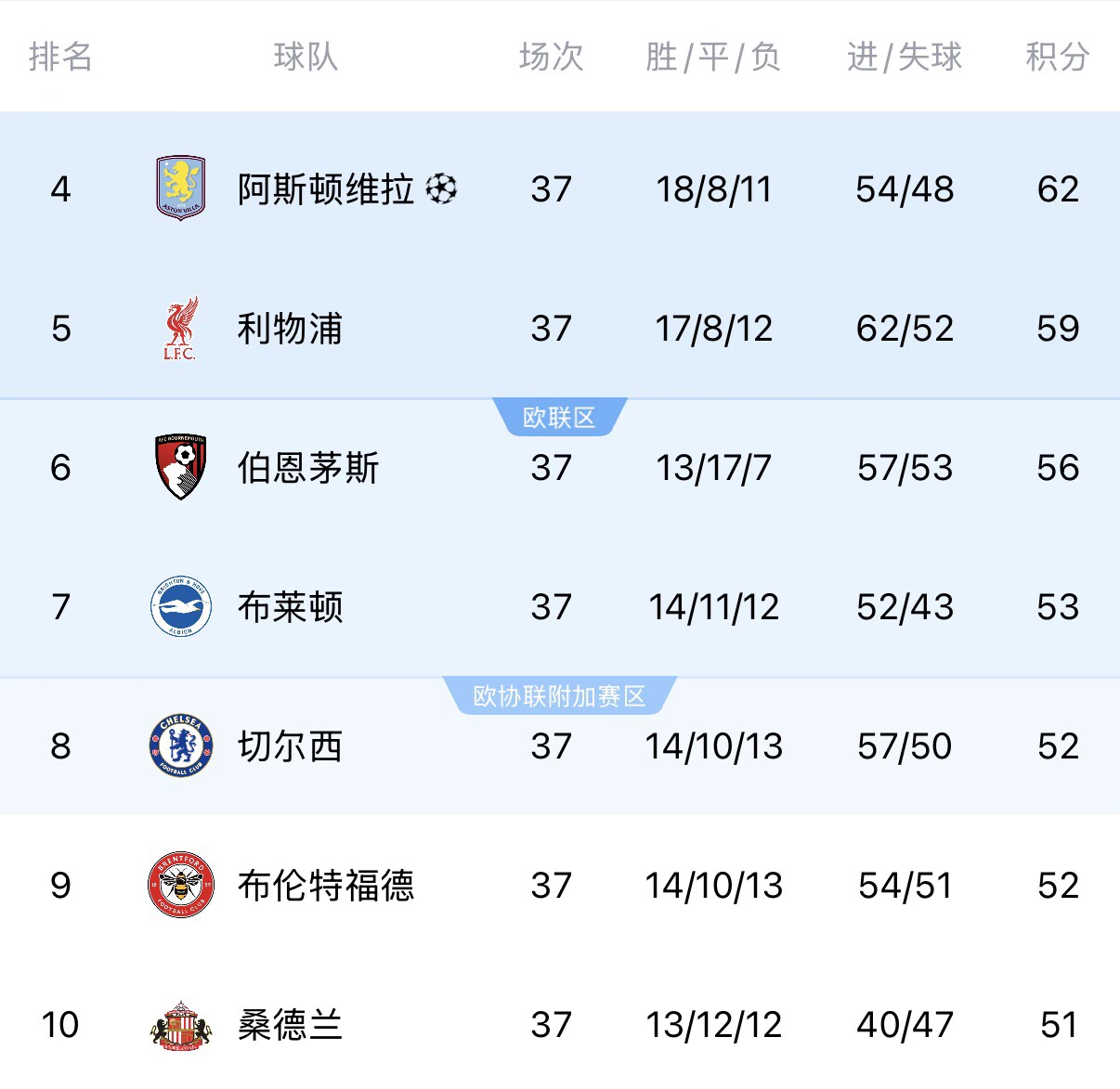The image size is (1120, 1089).
Task: Select 伯恩茅斯 record 13/17/7
Action: click(x=713, y=468)
